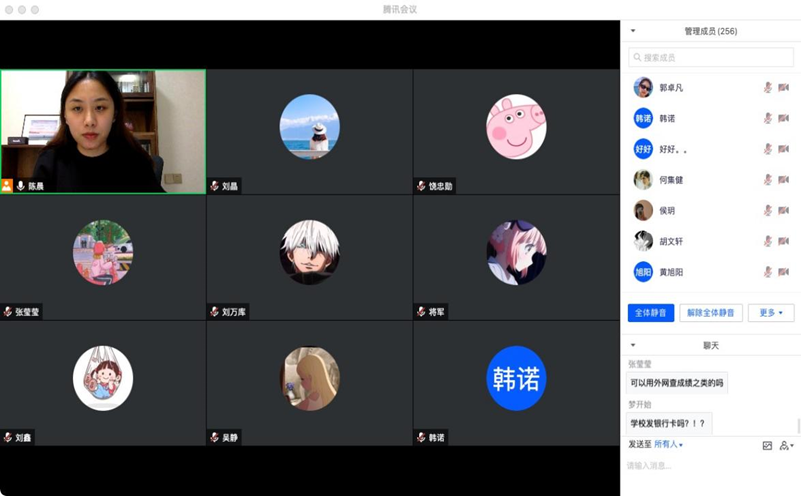Open the 更多 dropdown in member panel
Image resolution: width=801 pixels, height=496 pixels.
(x=771, y=313)
